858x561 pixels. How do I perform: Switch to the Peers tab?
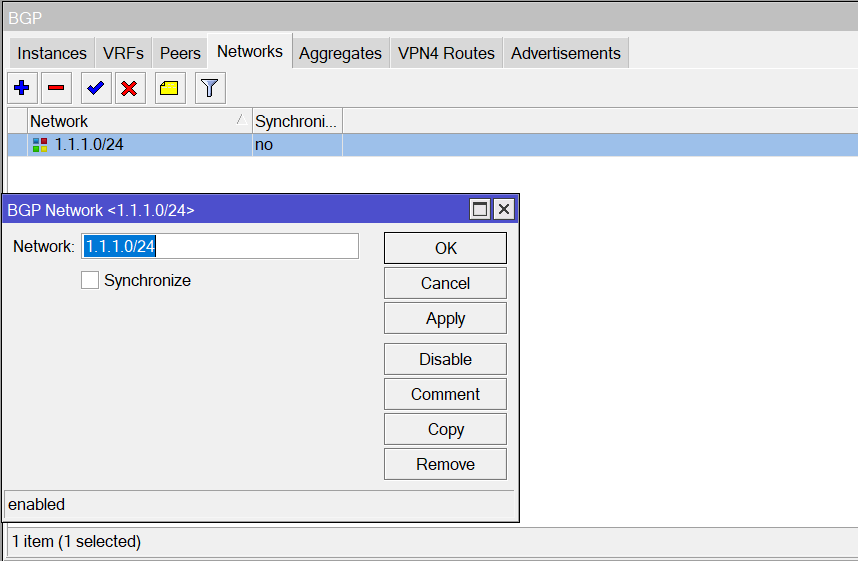[180, 53]
